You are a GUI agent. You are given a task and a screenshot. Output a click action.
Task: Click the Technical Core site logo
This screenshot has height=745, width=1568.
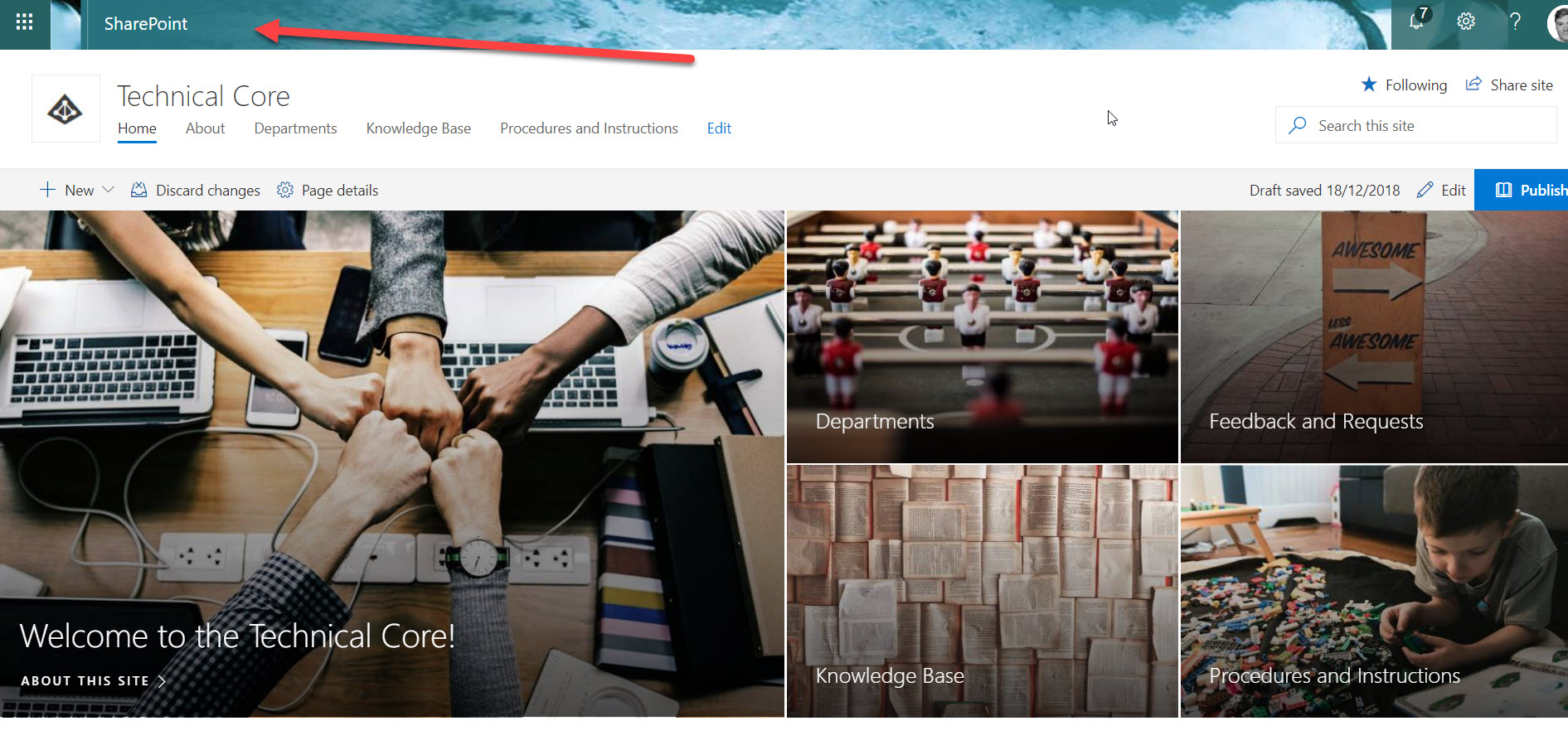coord(66,109)
